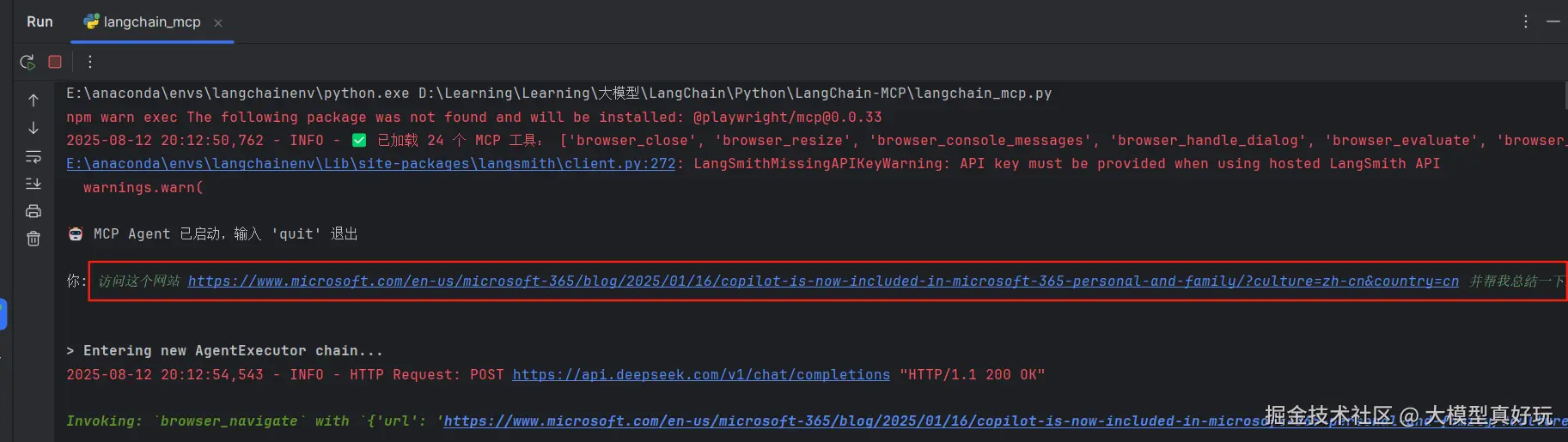This screenshot has width=1568, height=442.
Task: Clear all console output with the trash icon
Action: [34, 239]
